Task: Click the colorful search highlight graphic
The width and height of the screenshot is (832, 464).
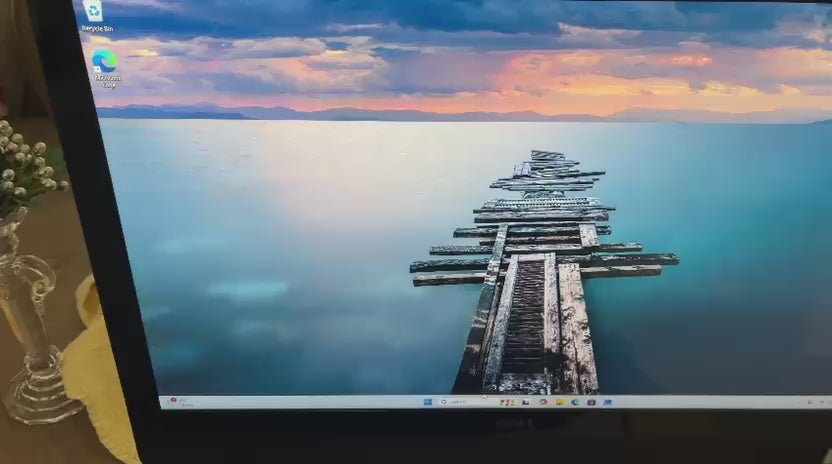Action: (x=507, y=402)
